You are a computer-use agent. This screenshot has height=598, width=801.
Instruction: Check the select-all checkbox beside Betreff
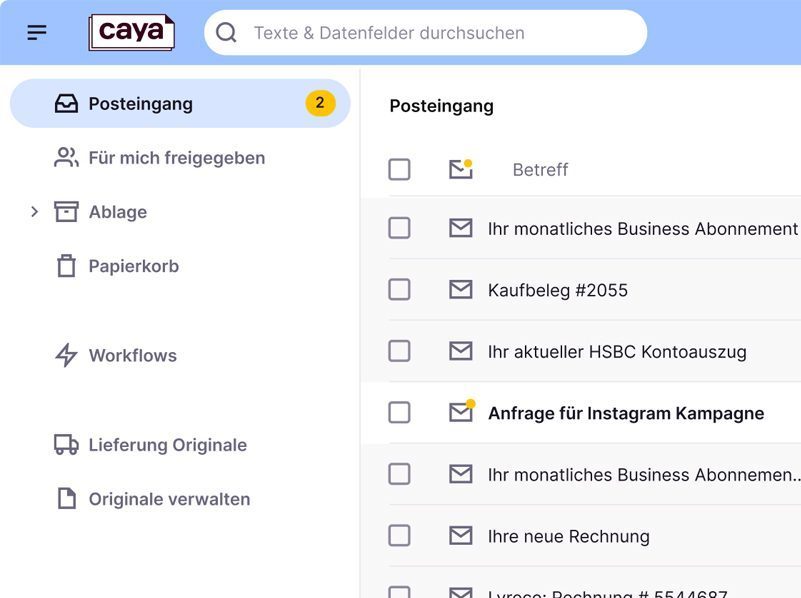tap(399, 170)
